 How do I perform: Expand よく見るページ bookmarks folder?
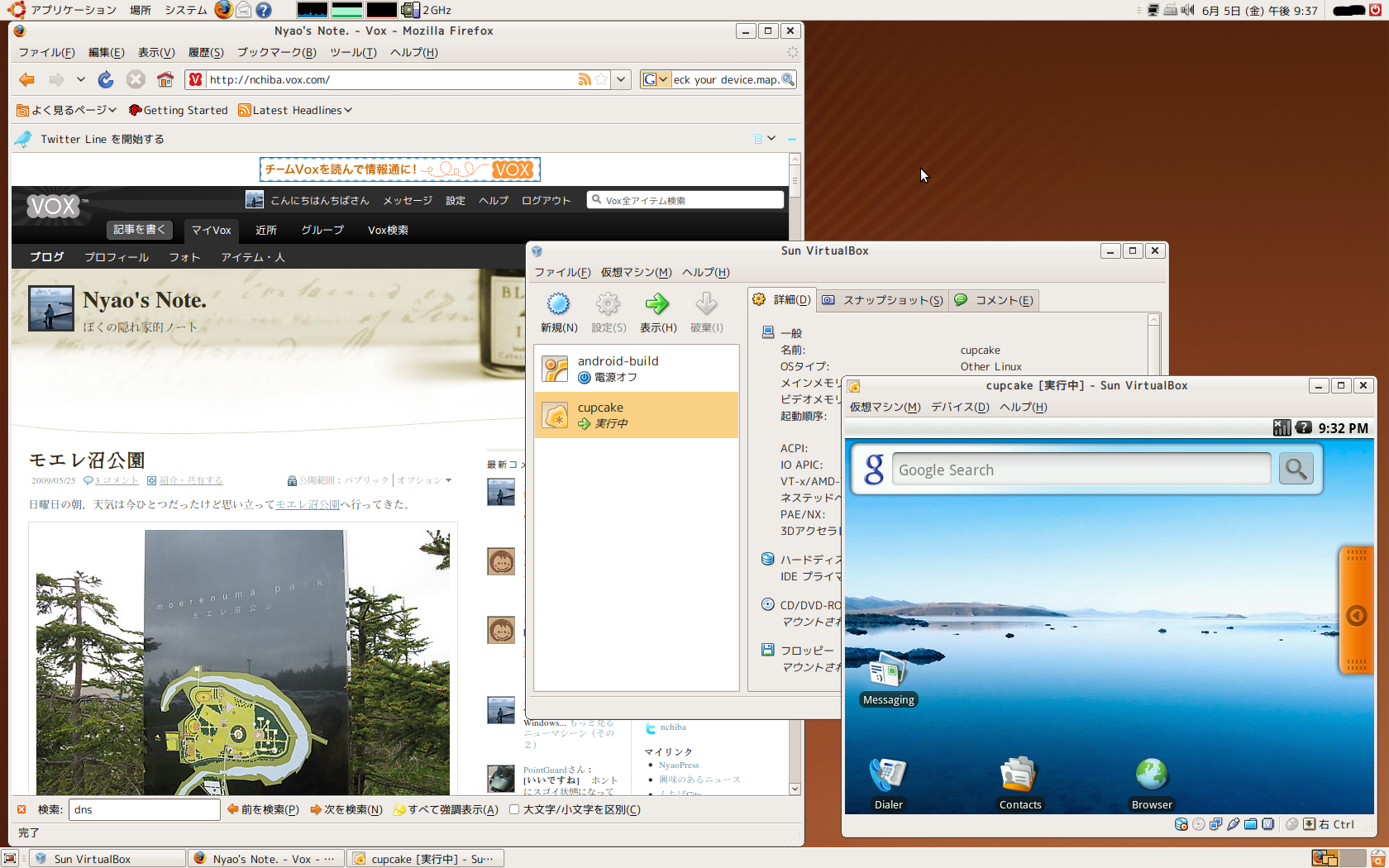(67, 110)
